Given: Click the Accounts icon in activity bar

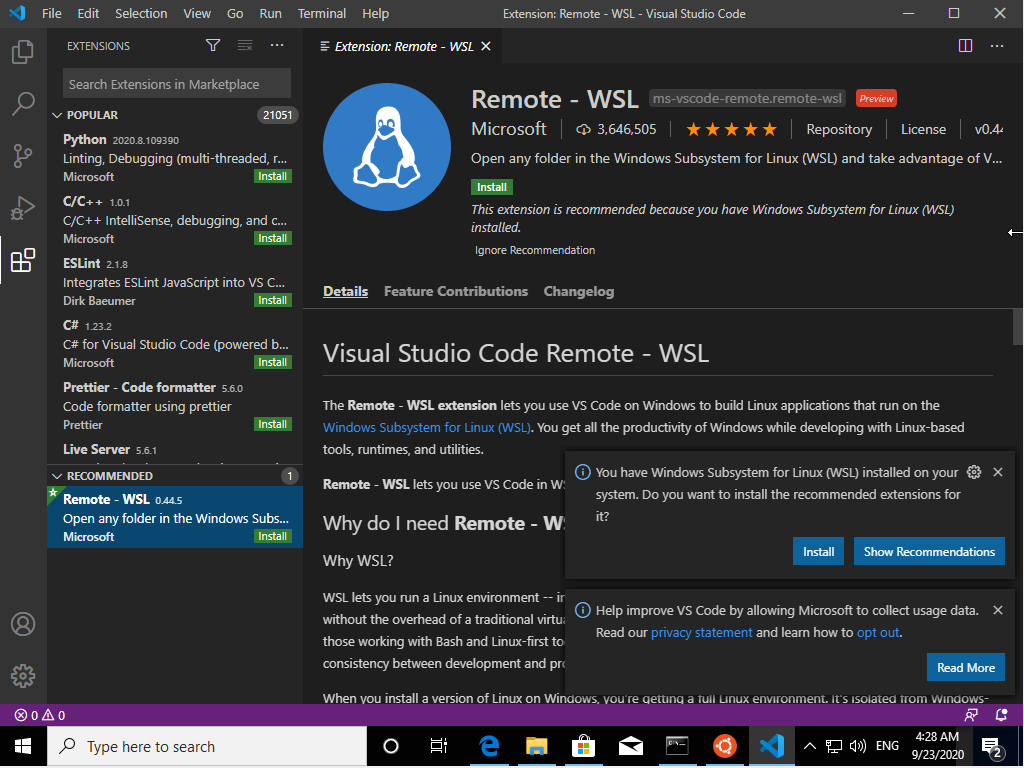Looking at the screenshot, I should pos(23,624).
